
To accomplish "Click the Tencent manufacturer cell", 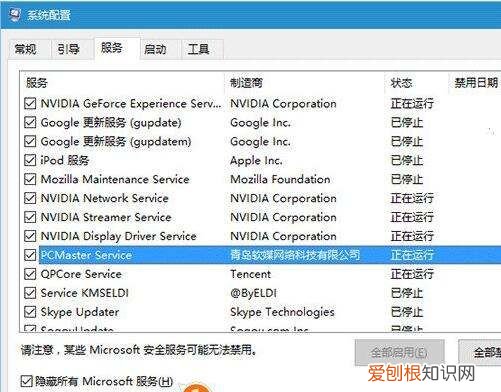I will (x=250, y=274).
